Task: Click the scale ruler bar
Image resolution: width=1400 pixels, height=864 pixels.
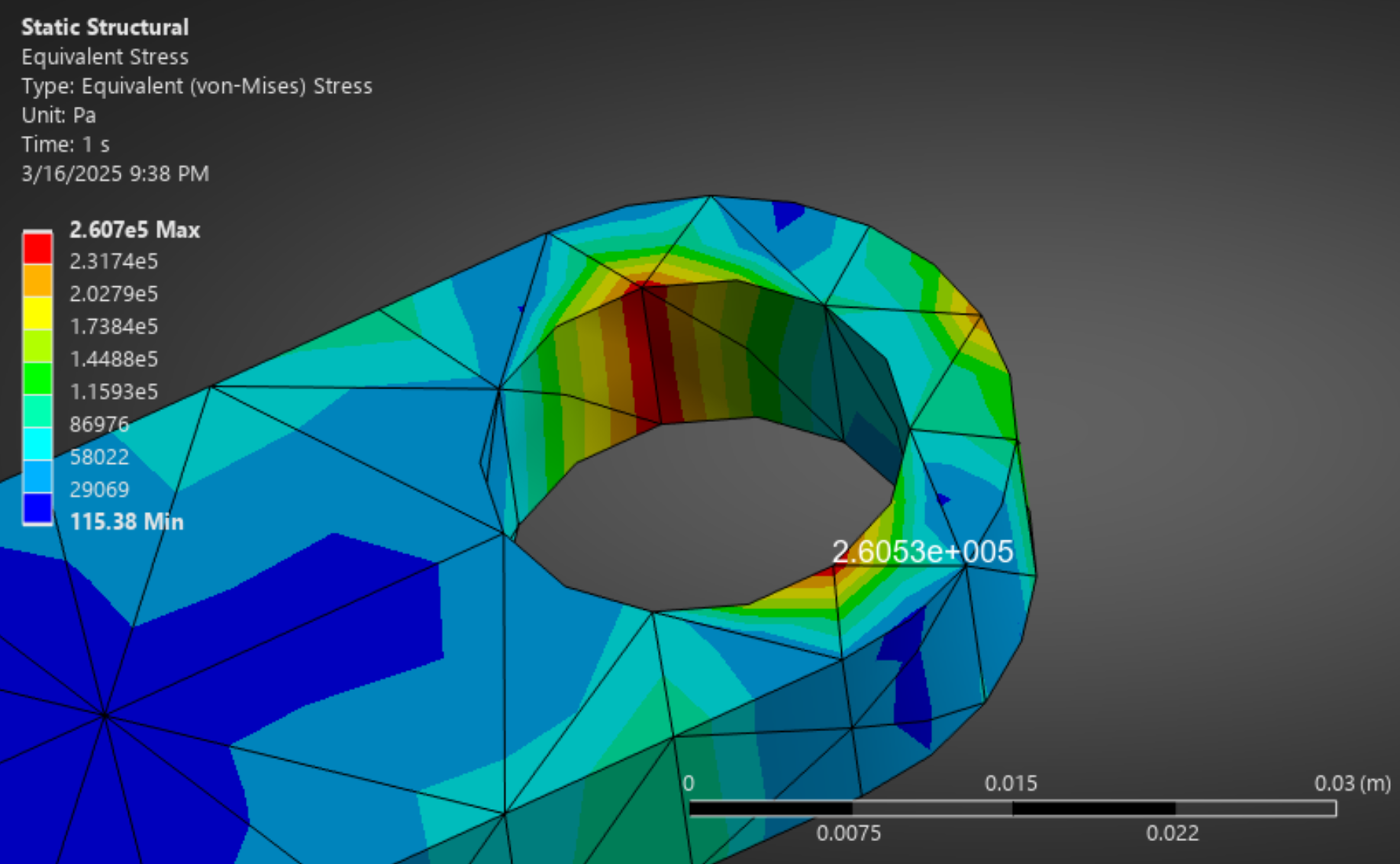Action: [1012, 808]
